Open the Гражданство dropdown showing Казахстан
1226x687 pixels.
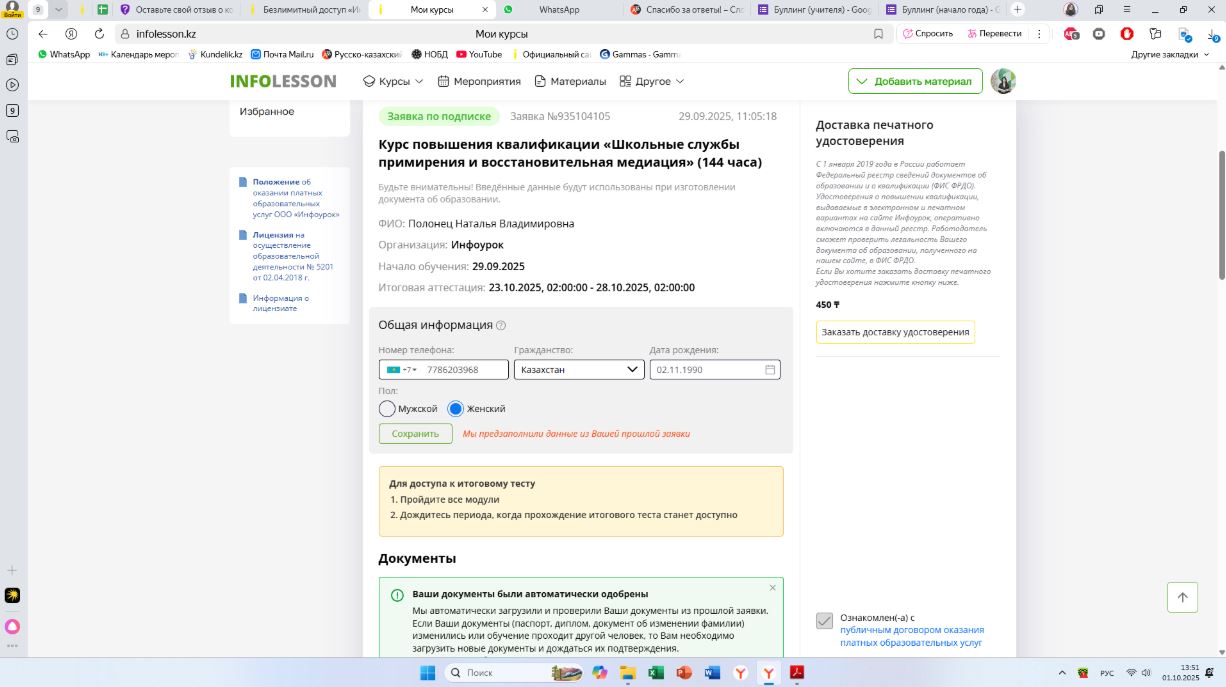[579, 370]
